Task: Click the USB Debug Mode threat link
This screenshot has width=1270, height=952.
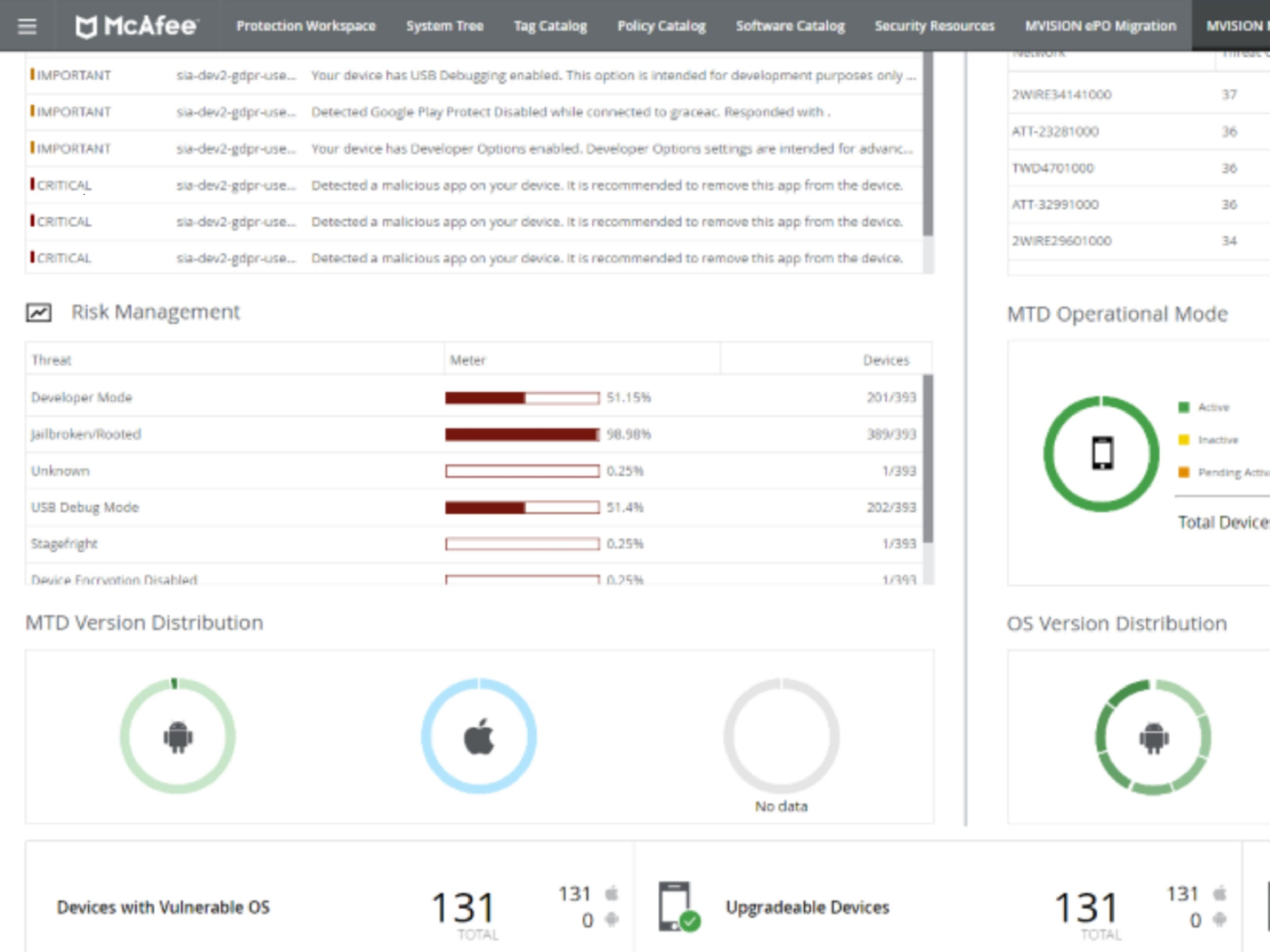Action: (x=85, y=507)
